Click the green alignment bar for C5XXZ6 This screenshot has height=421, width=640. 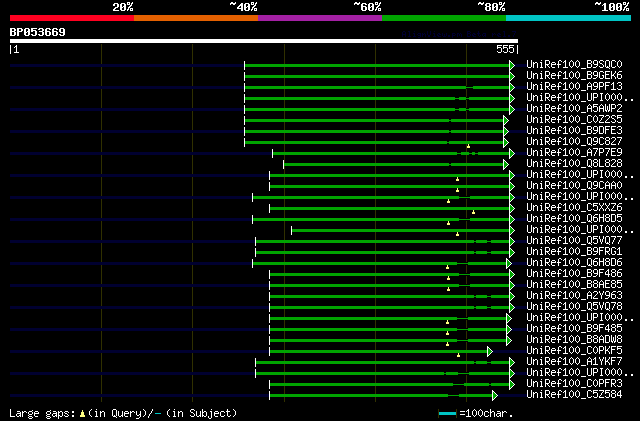(x=389, y=209)
